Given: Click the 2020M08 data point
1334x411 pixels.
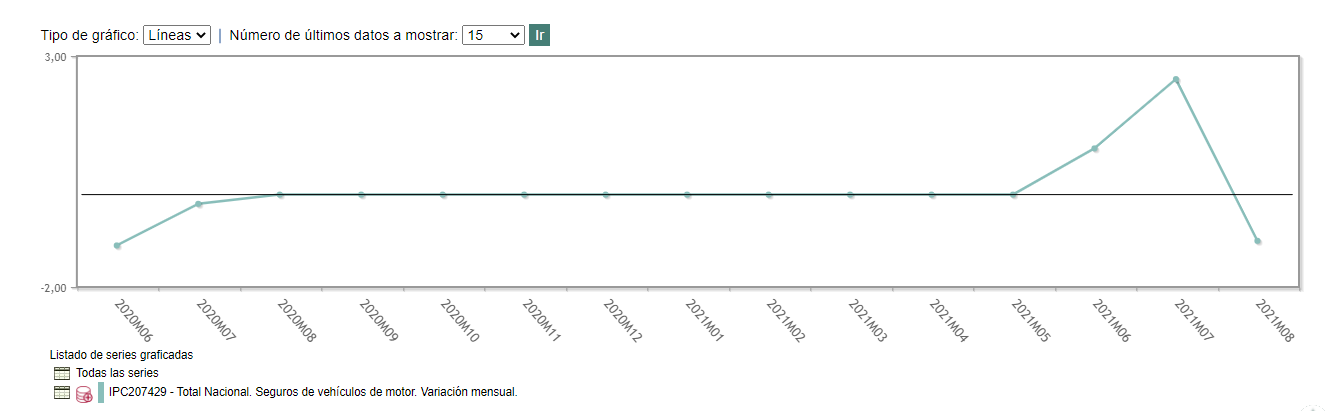Looking at the screenshot, I should tap(280, 195).
